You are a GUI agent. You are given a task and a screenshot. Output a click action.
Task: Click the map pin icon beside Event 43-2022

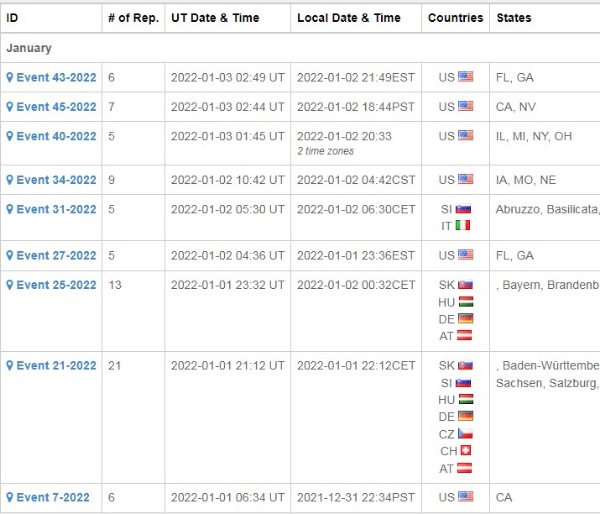(x=10, y=77)
